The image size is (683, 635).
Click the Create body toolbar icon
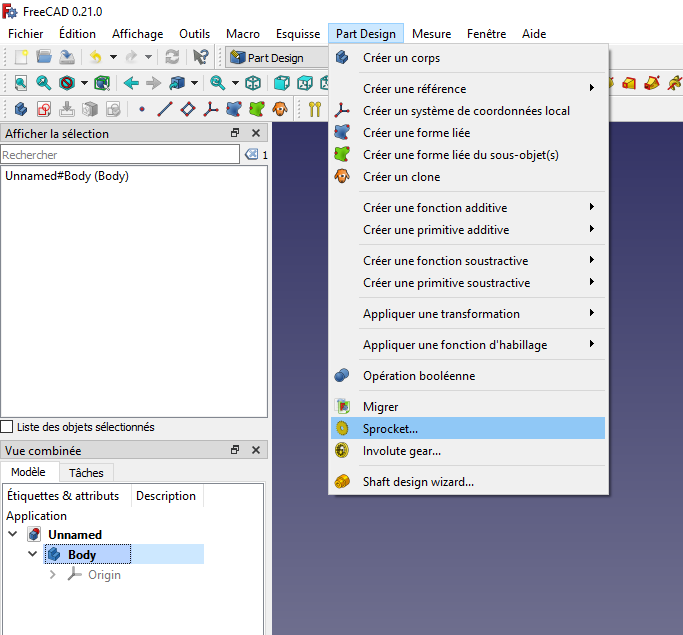20,109
